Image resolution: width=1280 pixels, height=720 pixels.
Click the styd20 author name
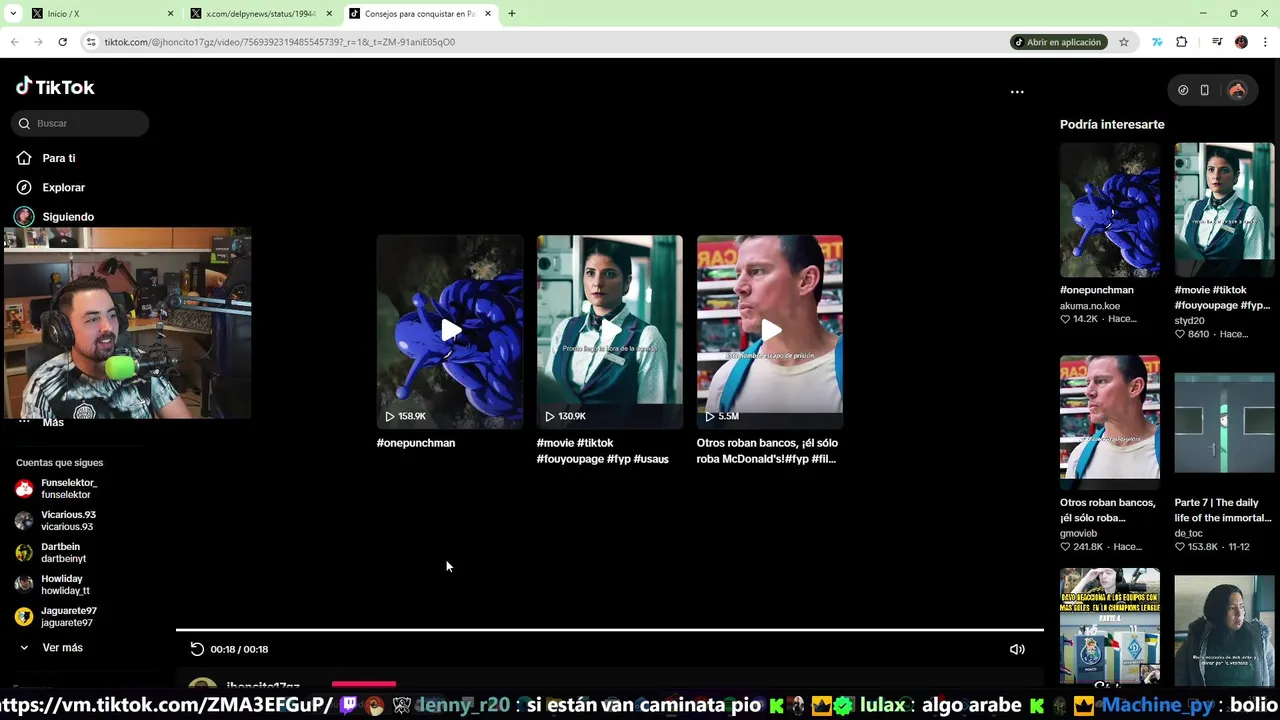pyautogui.click(x=1189, y=321)
